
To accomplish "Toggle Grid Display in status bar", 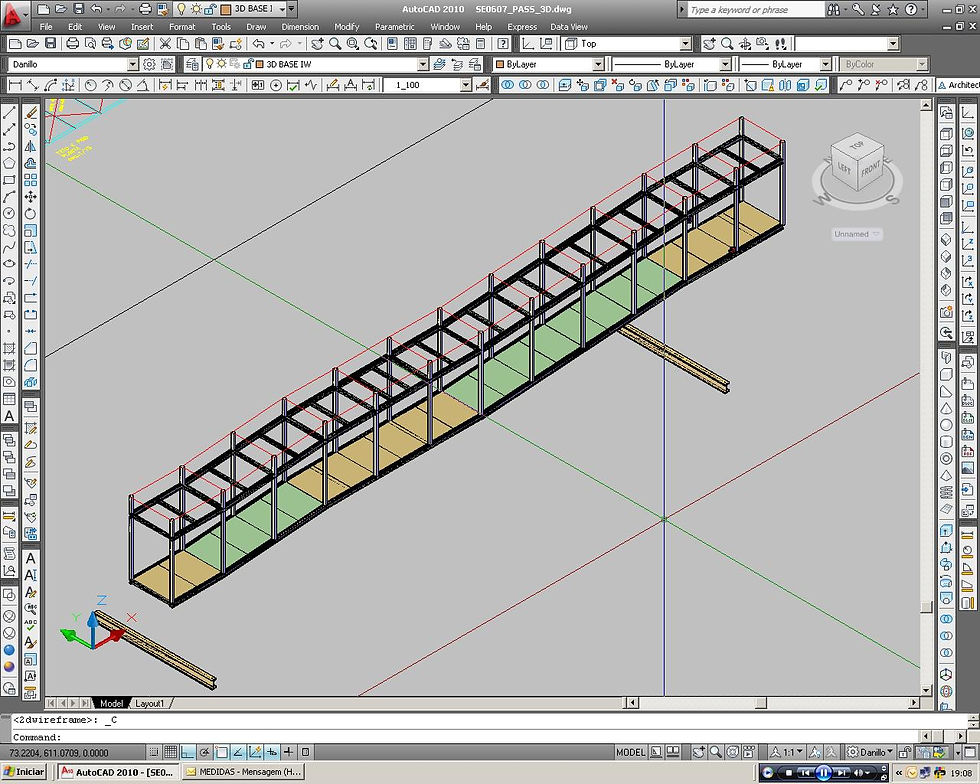I will tap(171, 752).
